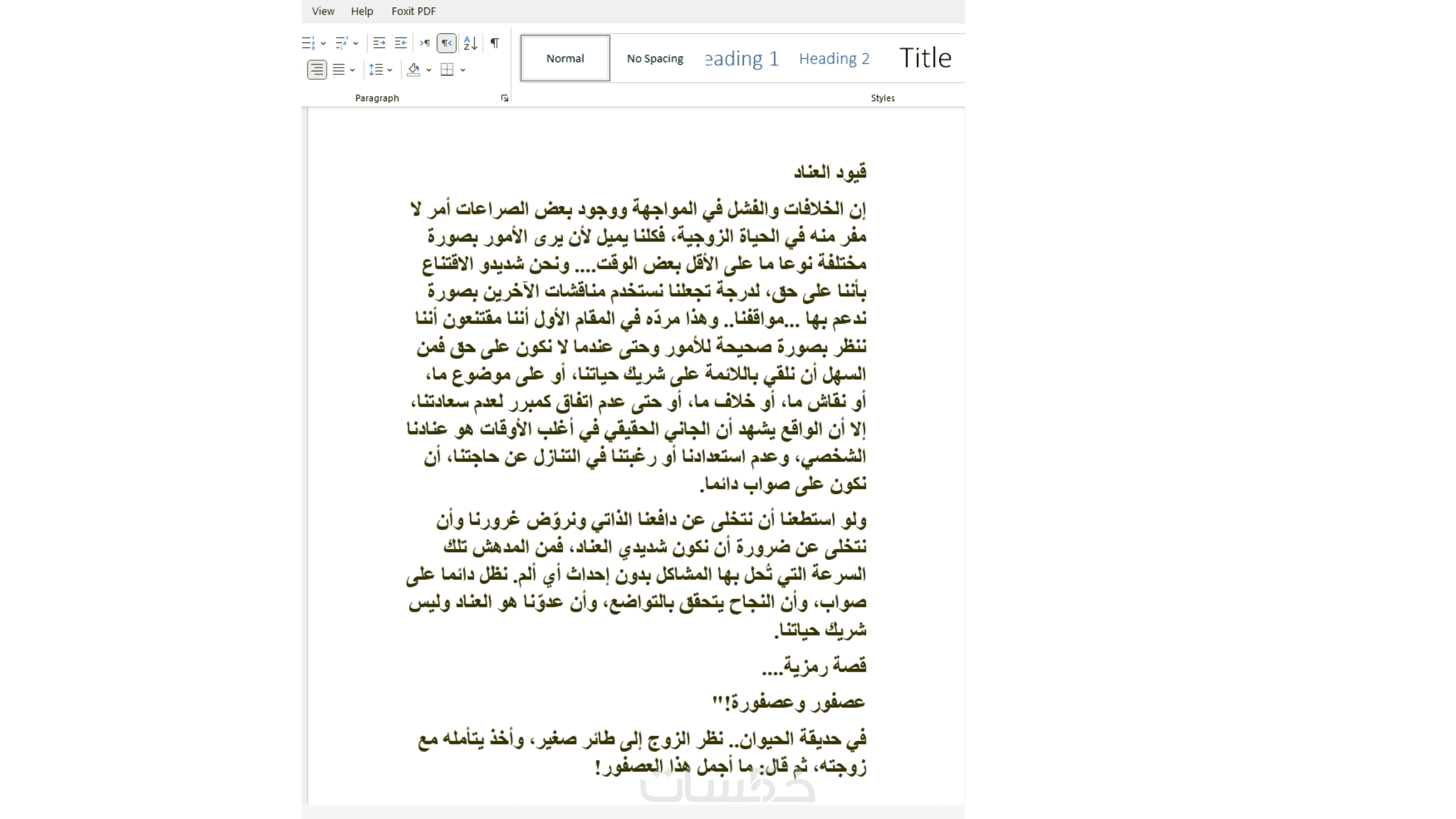Sort text with the A-Z icon

pos(470,43)
